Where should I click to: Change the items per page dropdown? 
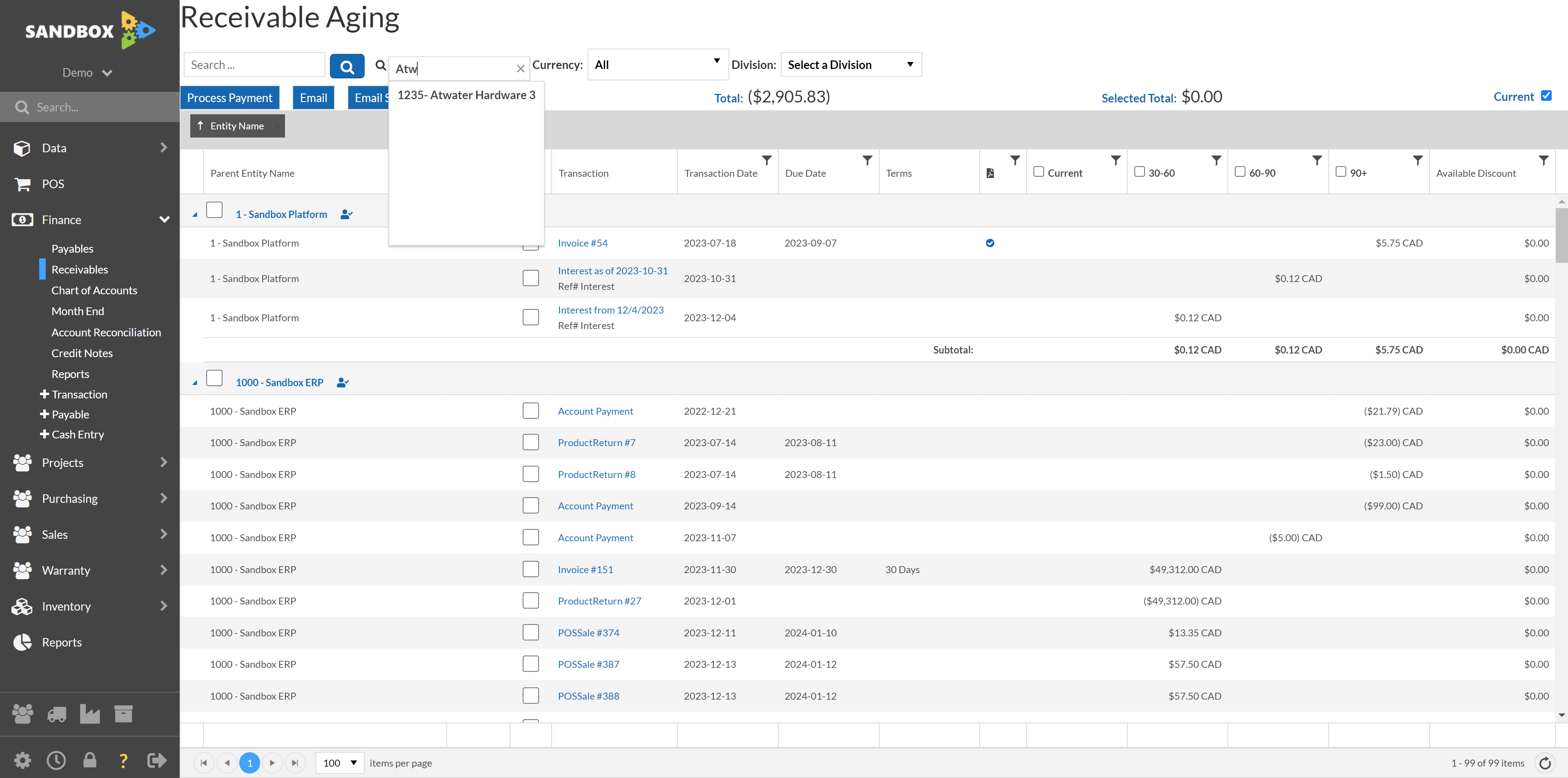340,763
